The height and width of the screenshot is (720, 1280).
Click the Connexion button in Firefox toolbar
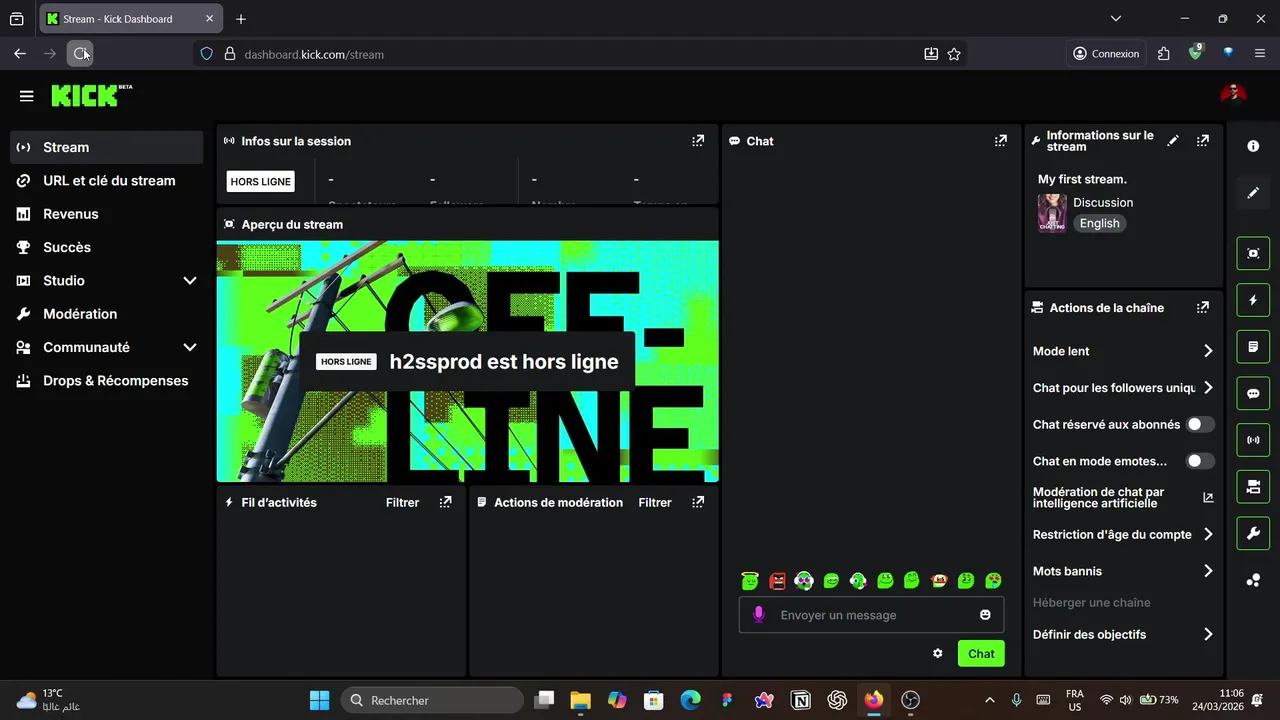click(1106, 54)
